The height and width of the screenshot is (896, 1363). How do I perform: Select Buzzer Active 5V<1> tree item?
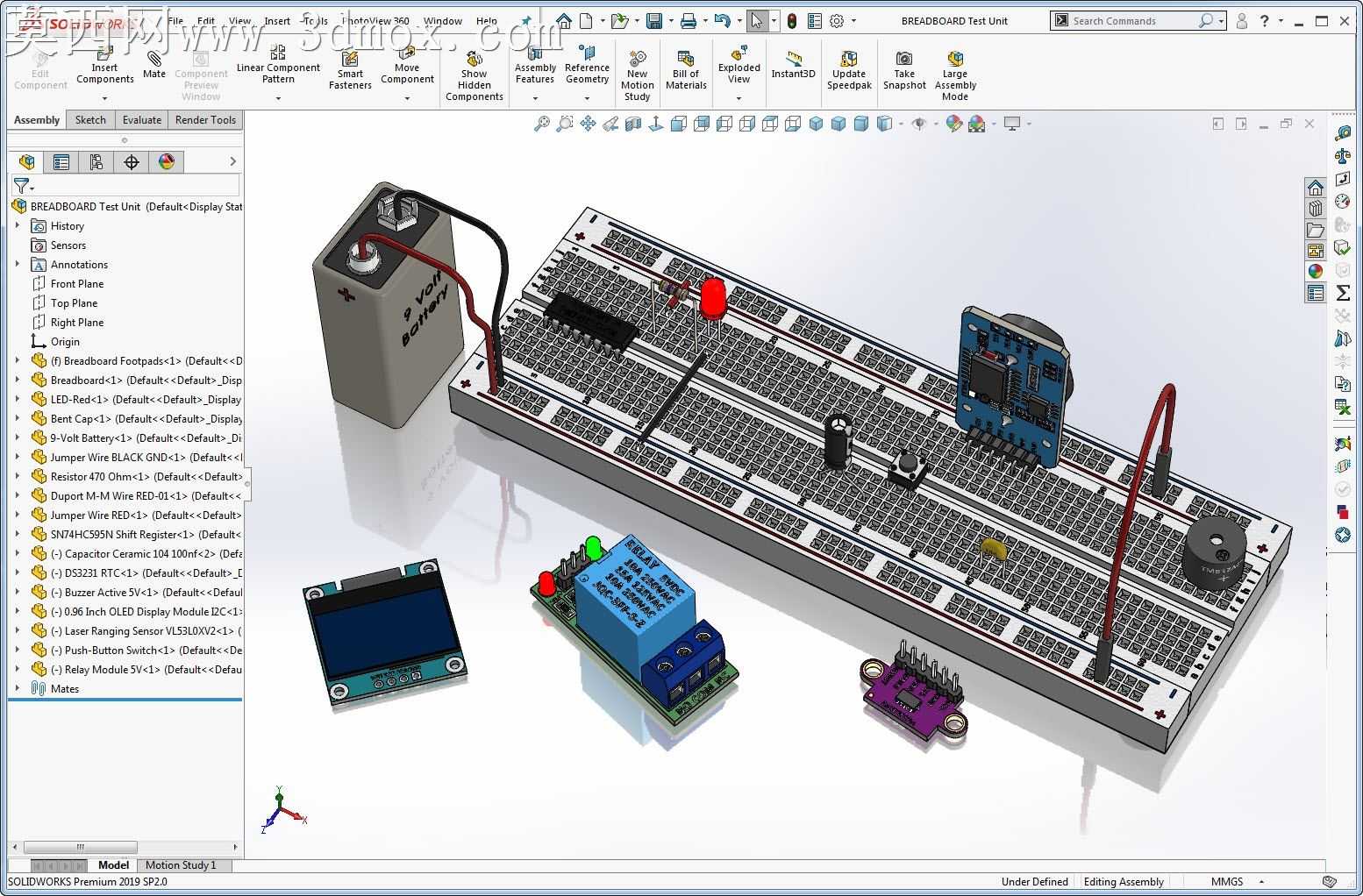136,593
